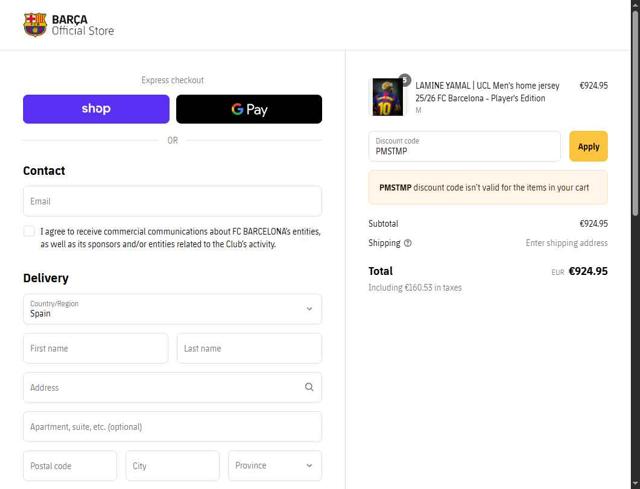This screenshot has width=640, height=489.
Task: Click the jersey product title text
Action: click(487, 92)
